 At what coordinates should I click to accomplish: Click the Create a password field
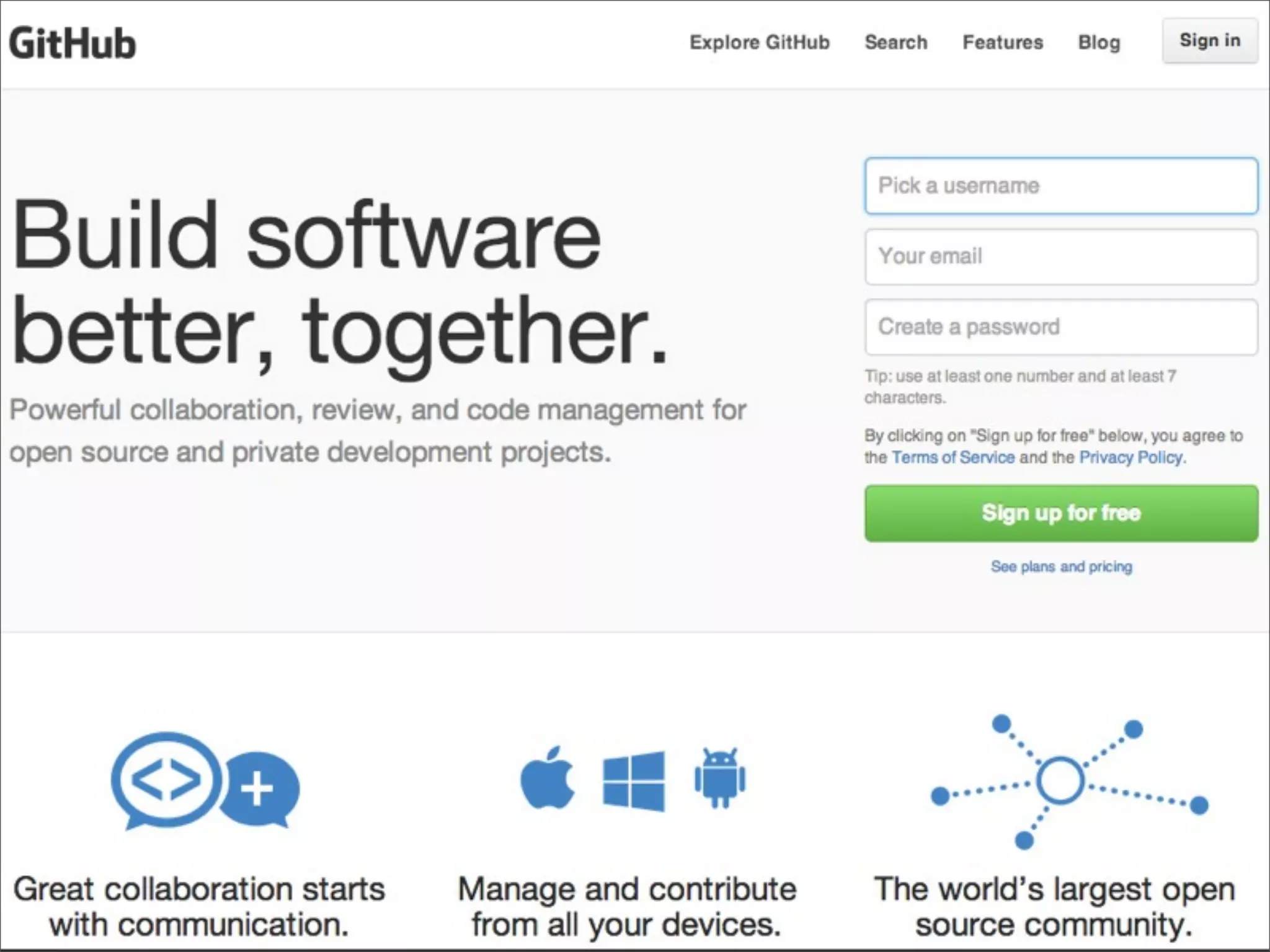tap(1061, 327)
